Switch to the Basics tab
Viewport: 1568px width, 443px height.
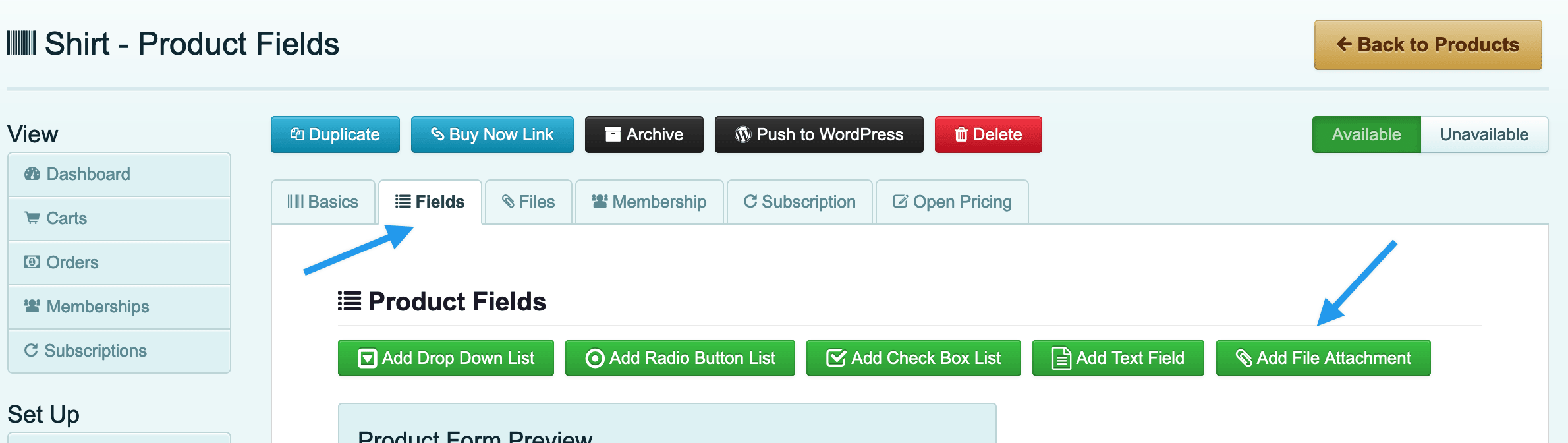(x=323, y=202)
